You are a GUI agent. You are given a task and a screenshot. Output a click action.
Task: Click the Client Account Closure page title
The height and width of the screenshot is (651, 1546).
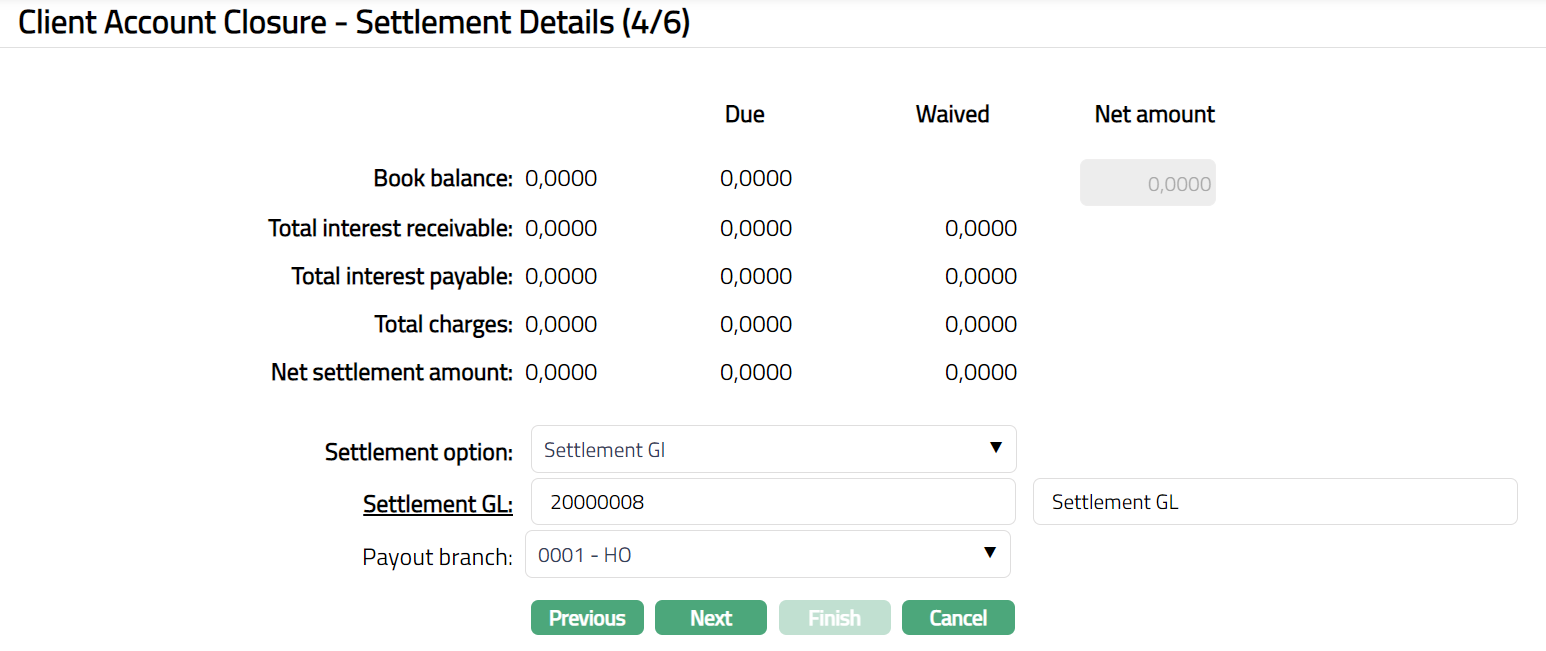coord(354,23)
